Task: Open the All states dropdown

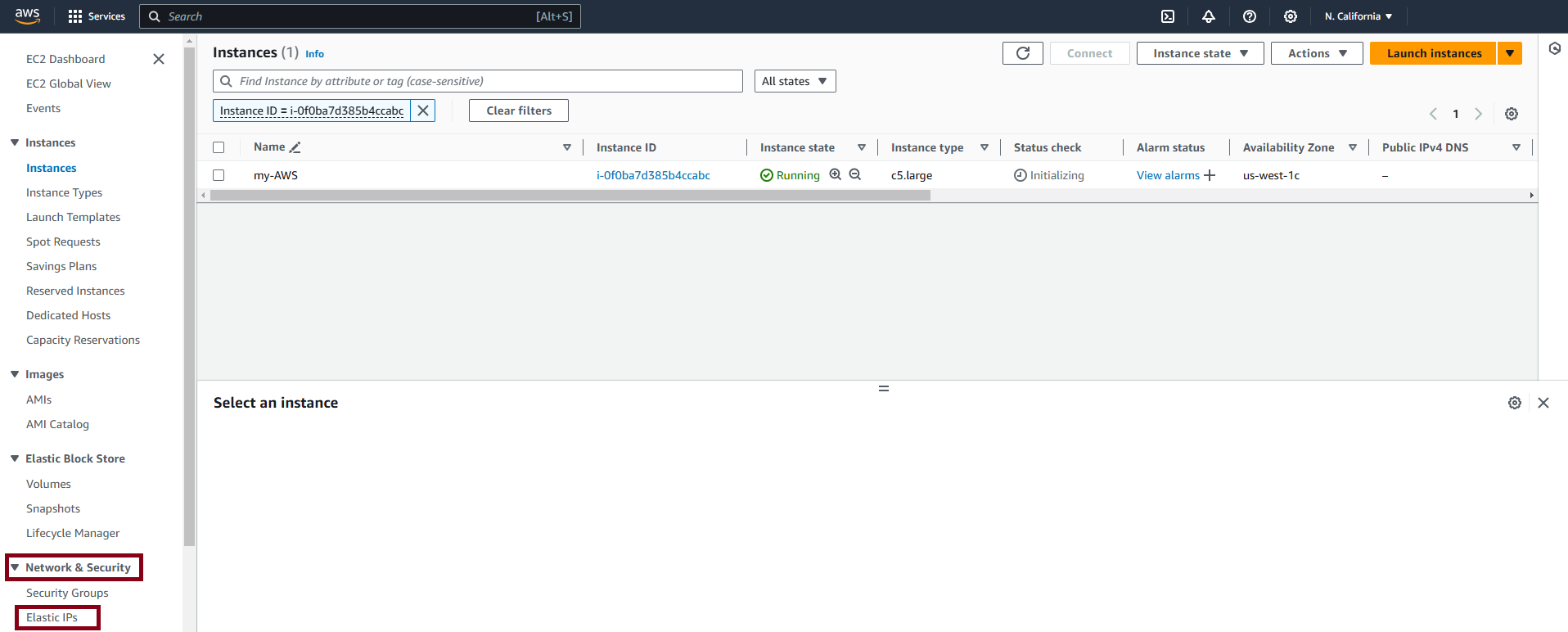Action: click(x=795, y=81)
